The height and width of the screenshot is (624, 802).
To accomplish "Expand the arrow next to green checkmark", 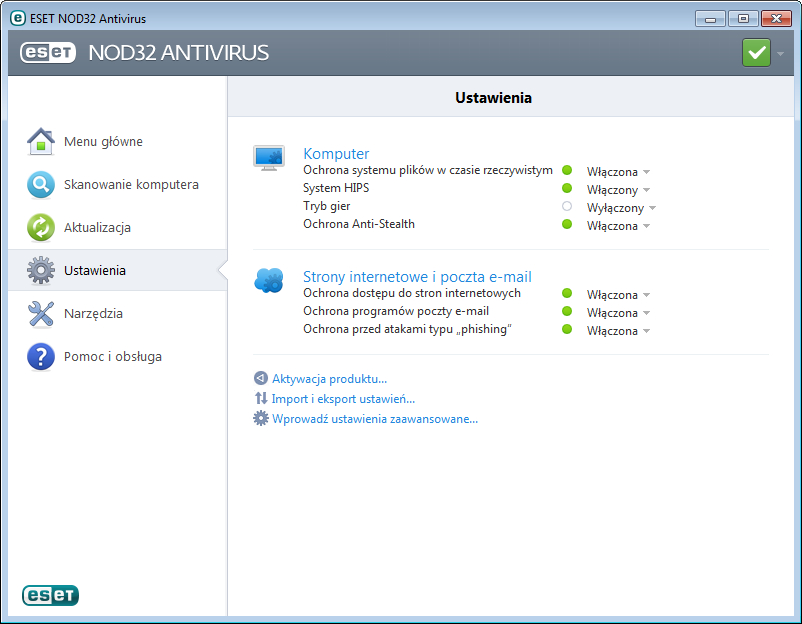I will (x=780, y=53).
